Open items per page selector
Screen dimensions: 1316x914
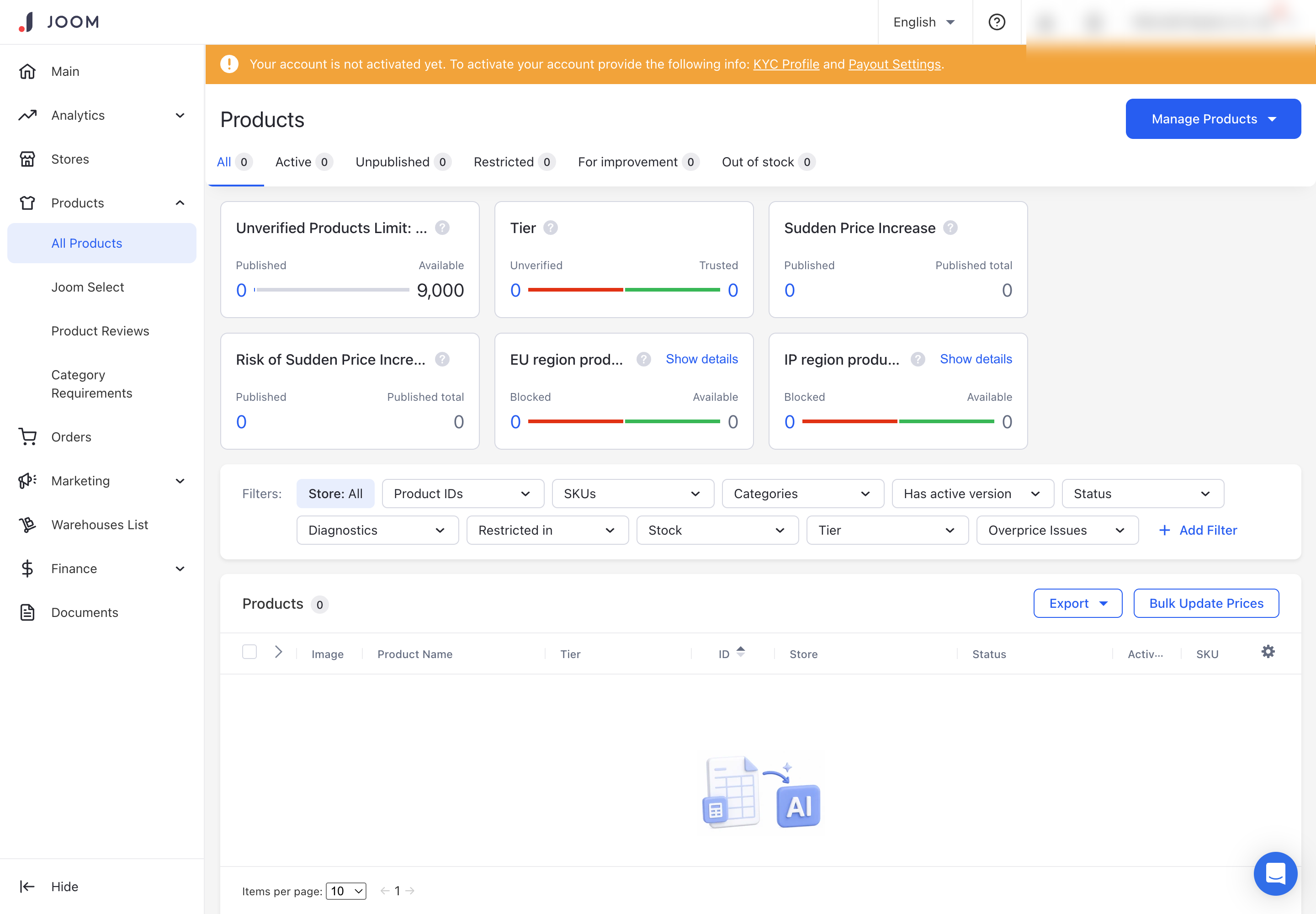tap(346, 891)
